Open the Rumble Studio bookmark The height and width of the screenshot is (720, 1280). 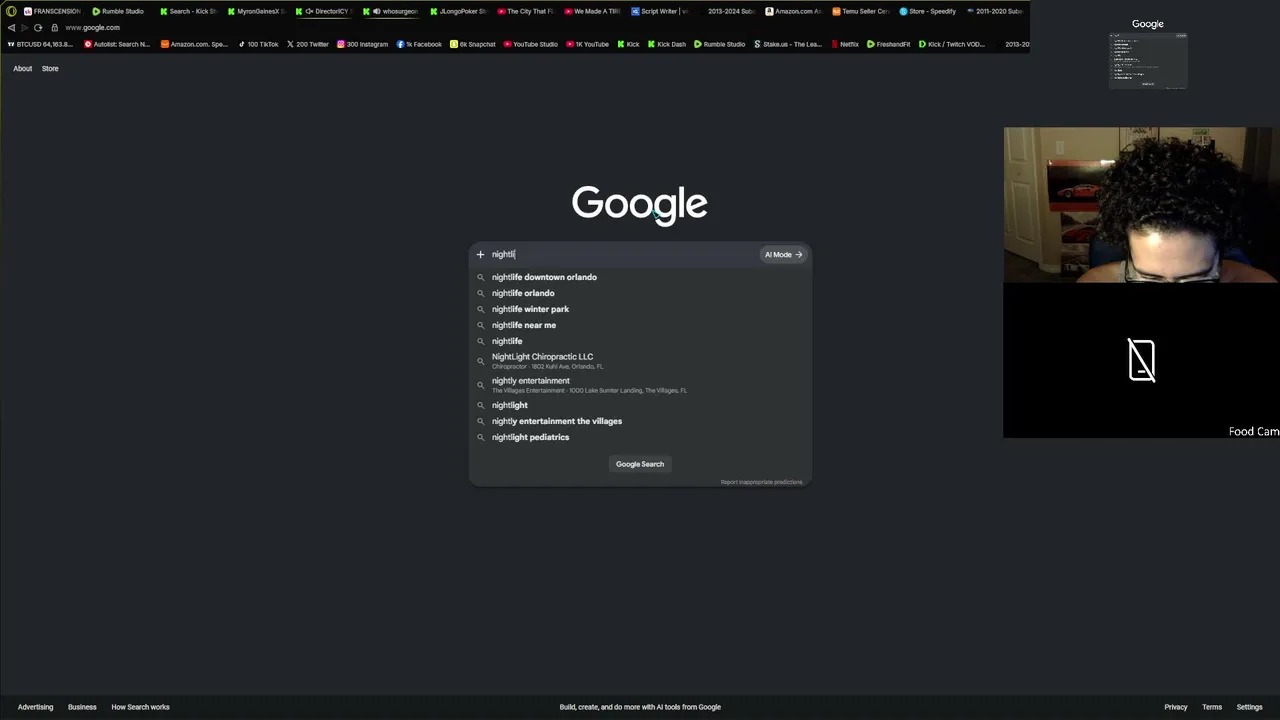[x=720, y=44]
